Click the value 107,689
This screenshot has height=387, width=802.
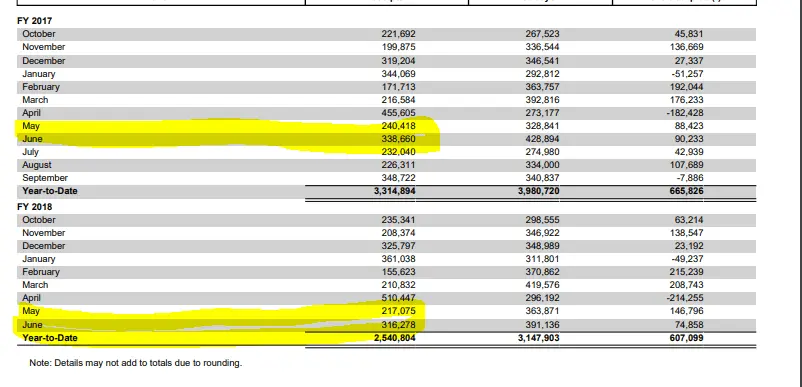(x=686, y=165)
